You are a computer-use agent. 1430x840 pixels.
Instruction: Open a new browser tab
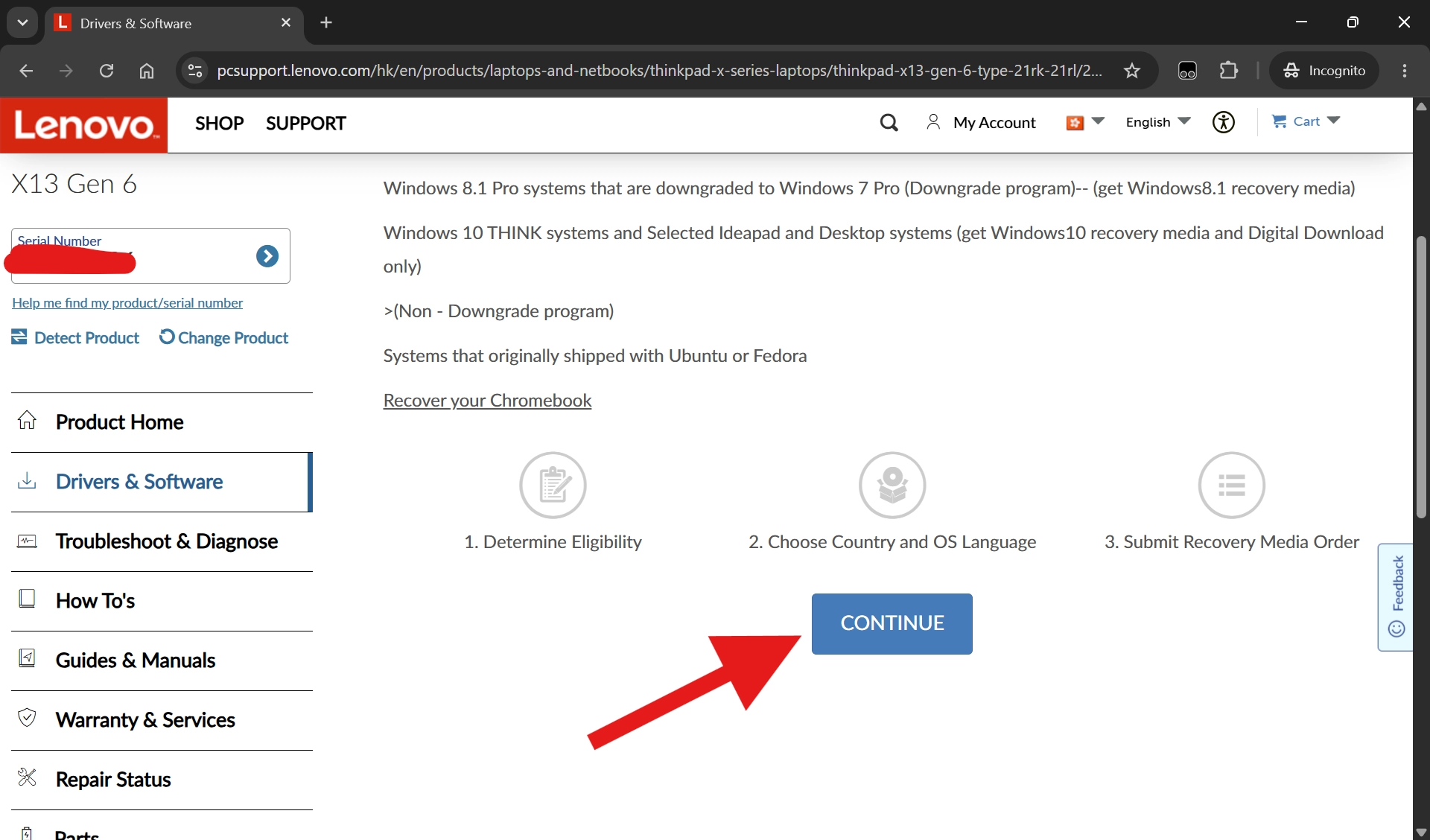click(325, 22)
